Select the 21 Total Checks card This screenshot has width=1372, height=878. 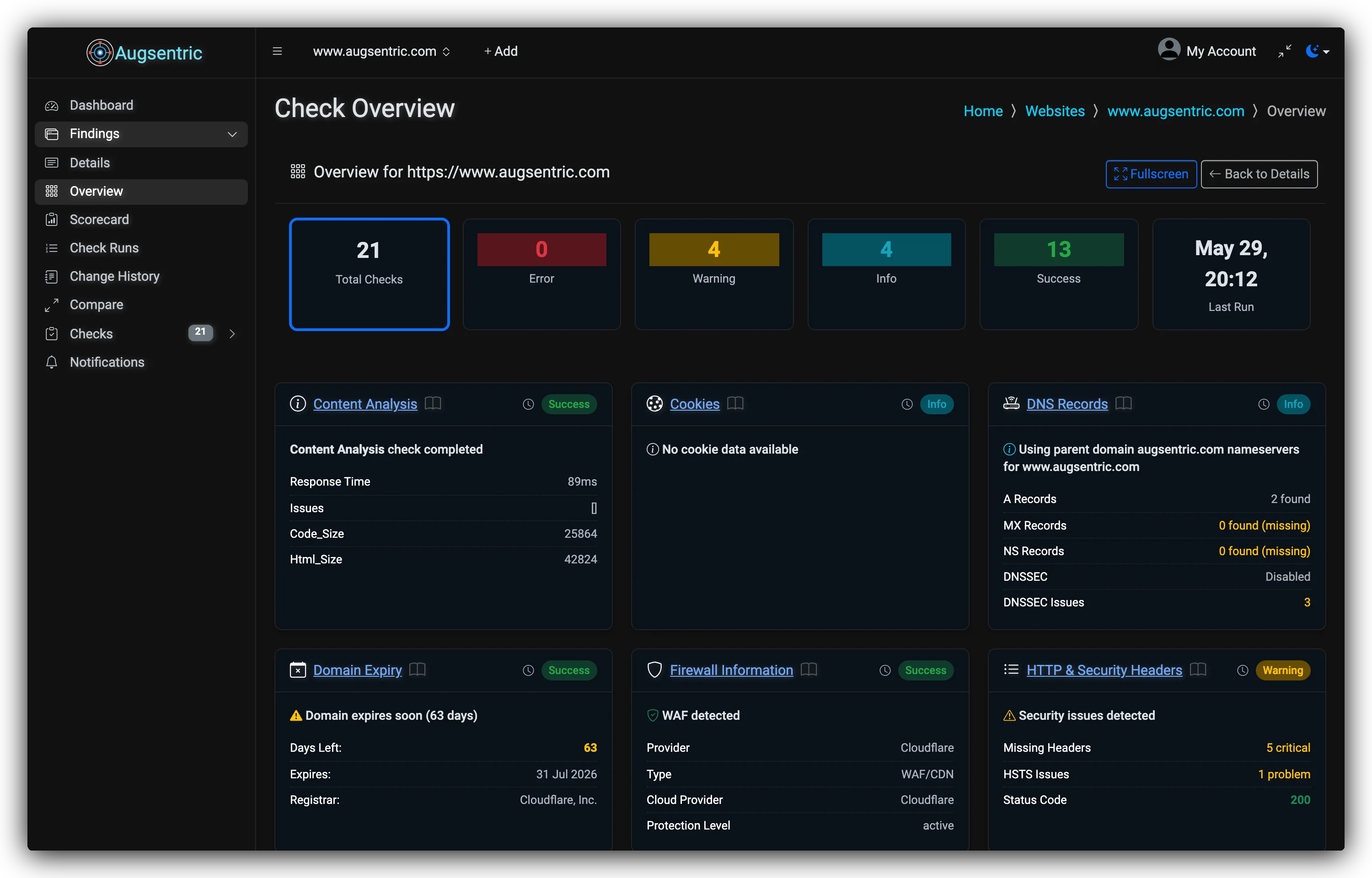pyautogui.click(x=370, y=274)
